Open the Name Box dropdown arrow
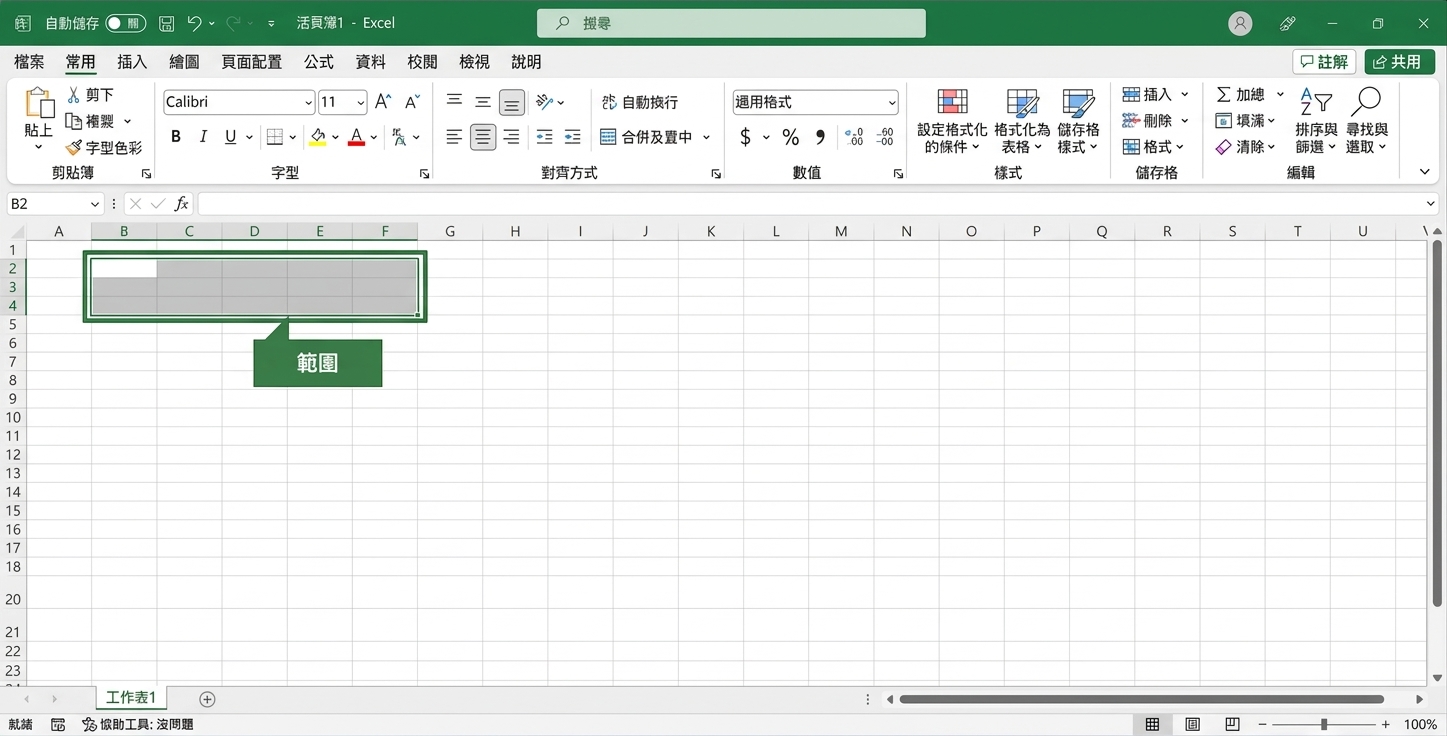This screenshot has height=736, width=1447. pos(96,204)
